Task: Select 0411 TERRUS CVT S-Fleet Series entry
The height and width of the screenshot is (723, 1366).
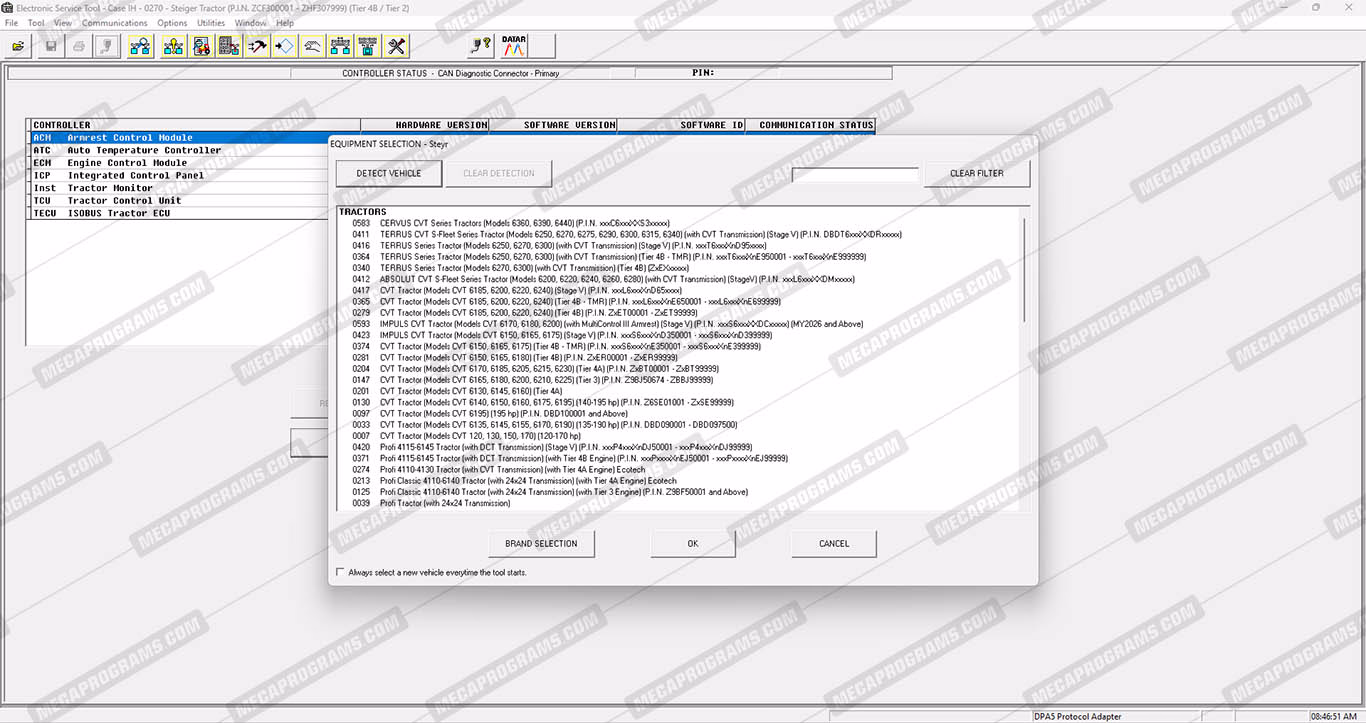Action: [x=627, y=234]
